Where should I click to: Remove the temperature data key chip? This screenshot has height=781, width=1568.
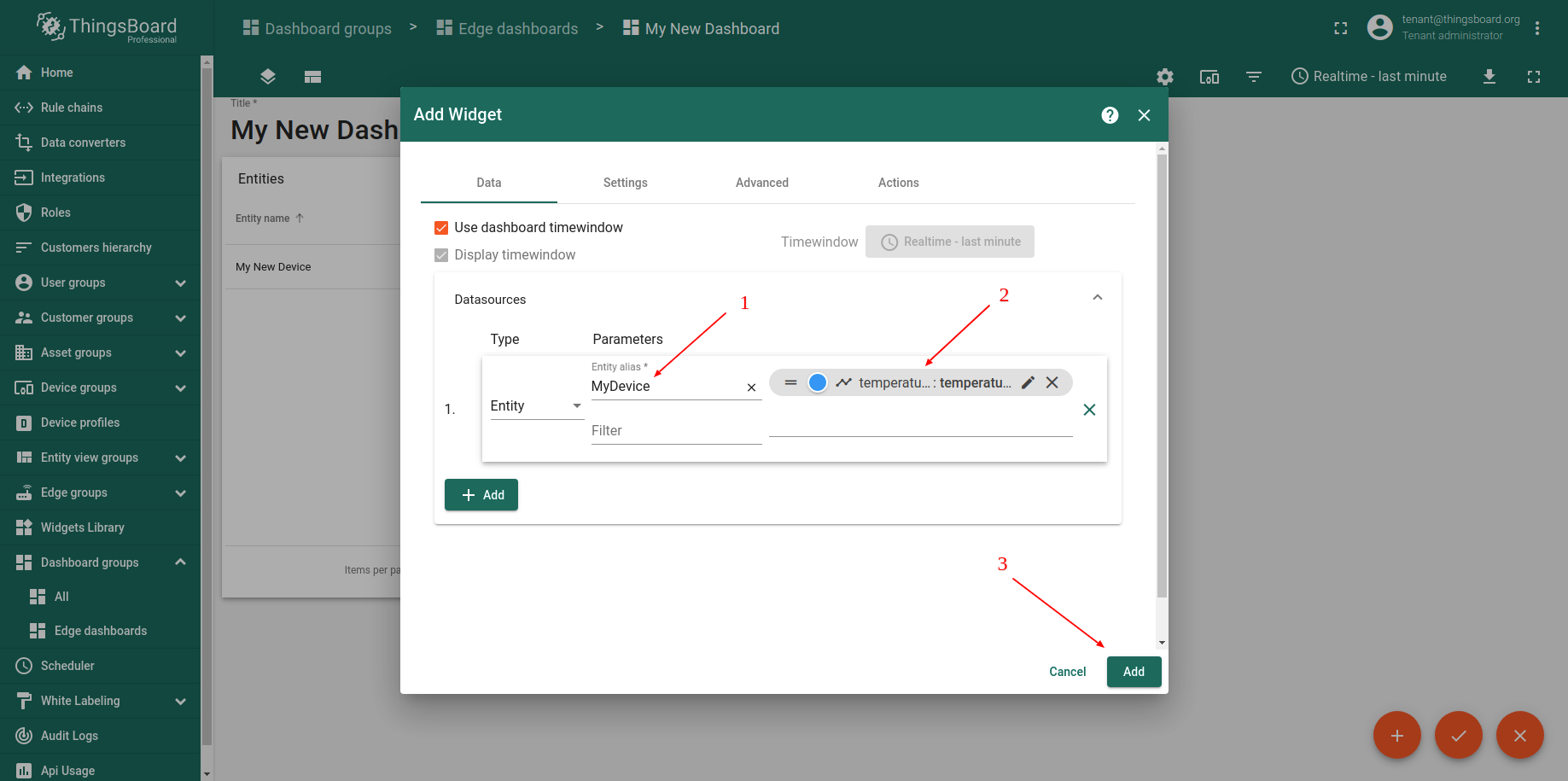(1052, 382)
